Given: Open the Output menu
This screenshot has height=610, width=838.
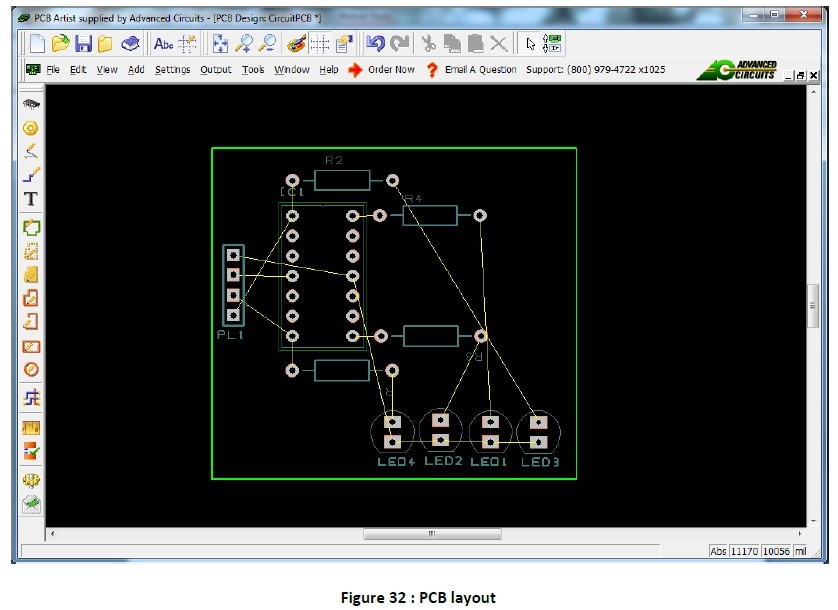Looking at the screenshot, I should 215,70.
